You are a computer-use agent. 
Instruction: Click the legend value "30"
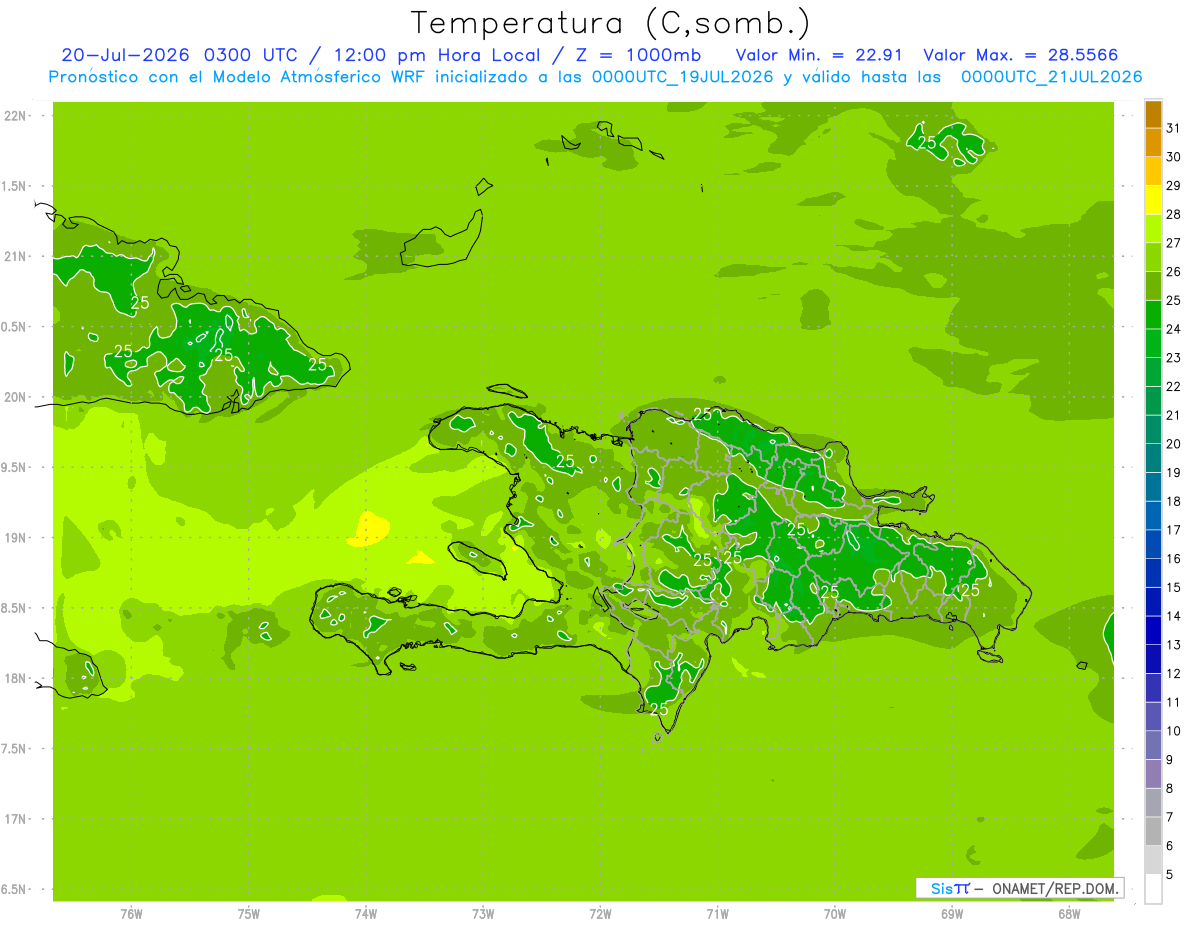tap(1174, 157)
